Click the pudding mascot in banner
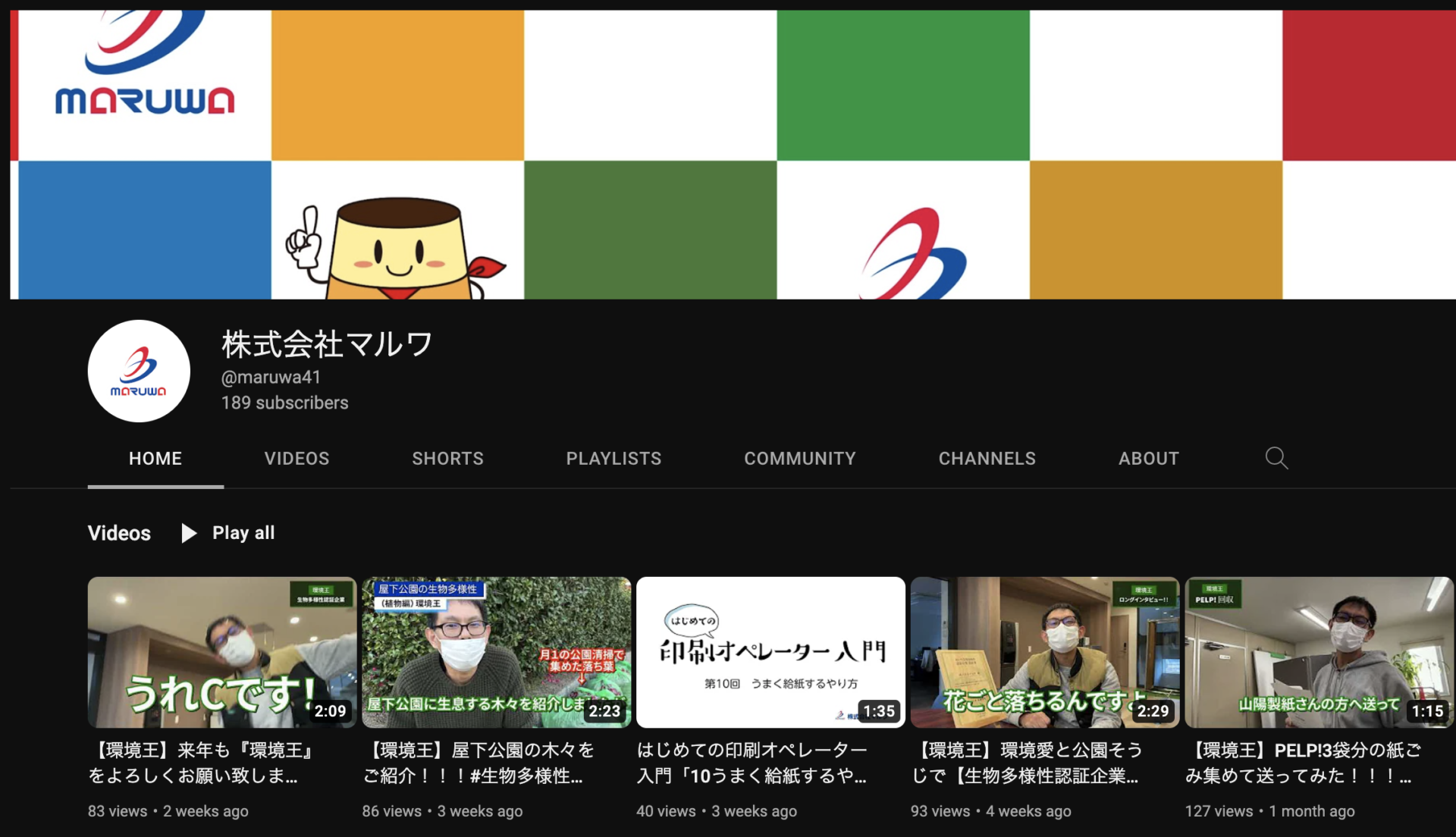 coord(394,248)
